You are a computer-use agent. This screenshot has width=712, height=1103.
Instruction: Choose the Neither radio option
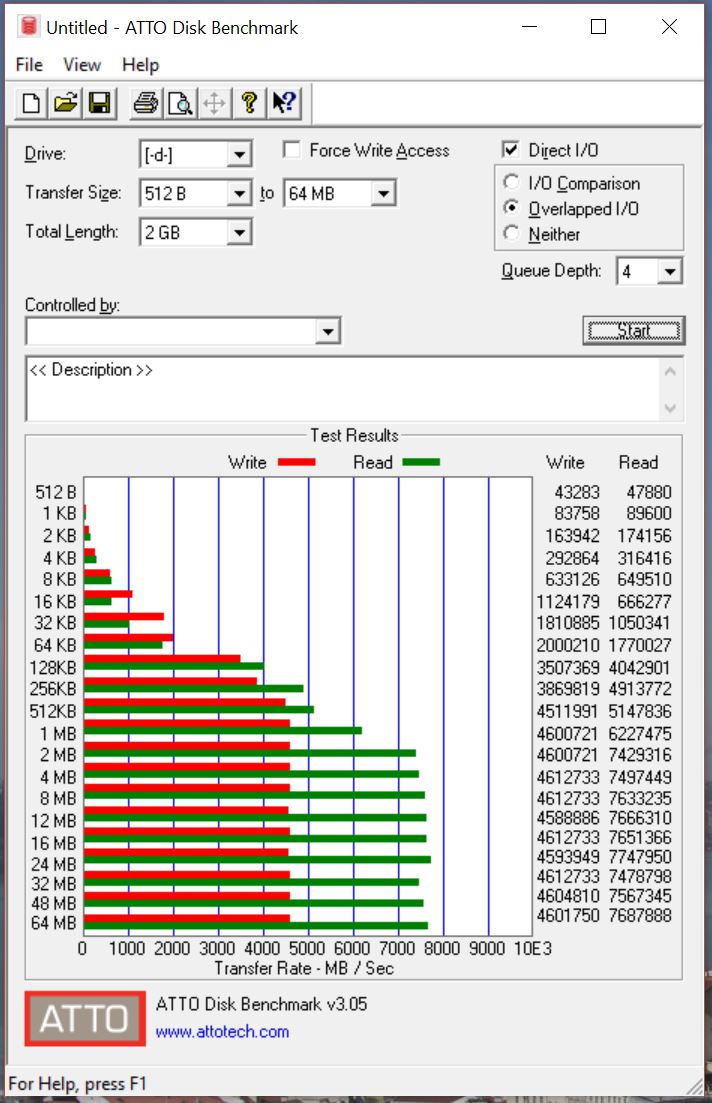tap(512, 234)
